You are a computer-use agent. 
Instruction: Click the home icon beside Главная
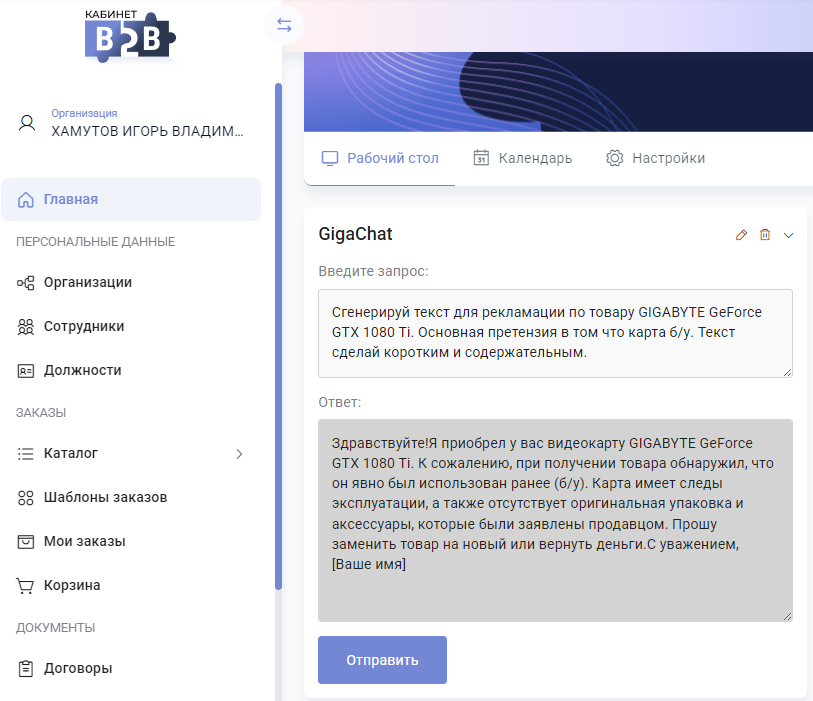coord(25,200)
